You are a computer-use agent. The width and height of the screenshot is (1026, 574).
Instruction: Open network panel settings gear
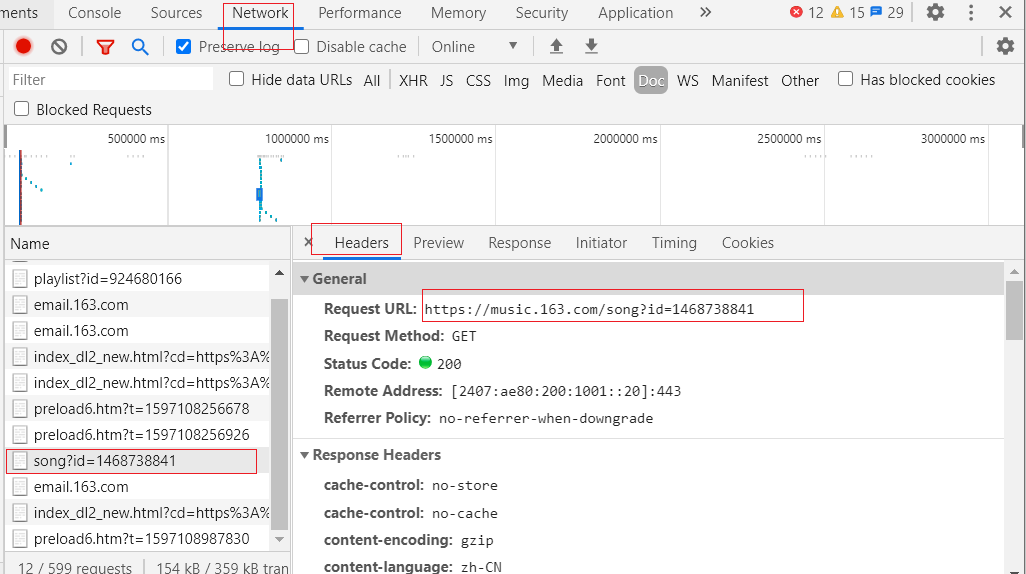click(1005, 47)
